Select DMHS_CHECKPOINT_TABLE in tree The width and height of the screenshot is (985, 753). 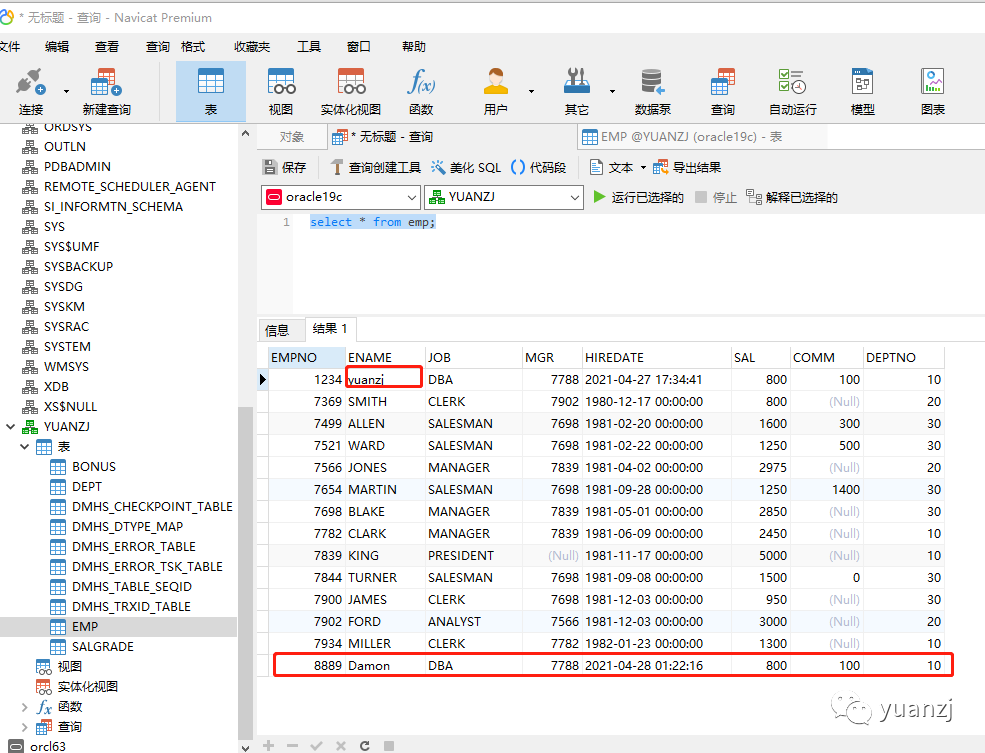tap(152, 507)
